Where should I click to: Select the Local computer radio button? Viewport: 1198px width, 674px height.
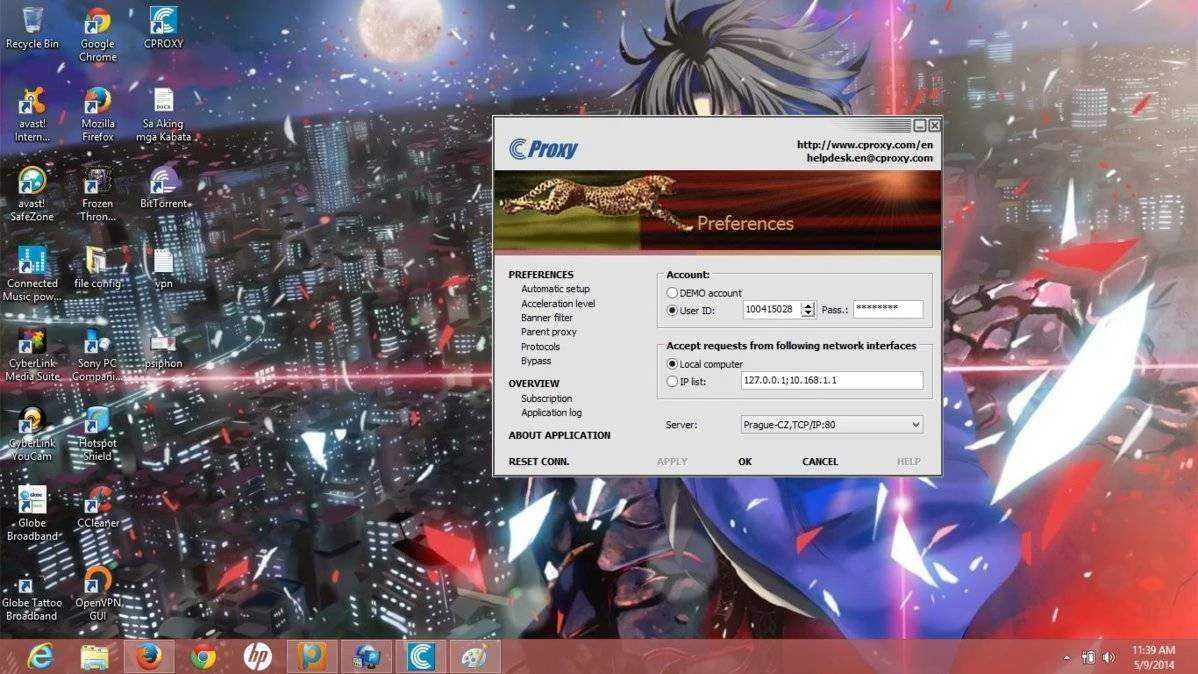point(672,364)
